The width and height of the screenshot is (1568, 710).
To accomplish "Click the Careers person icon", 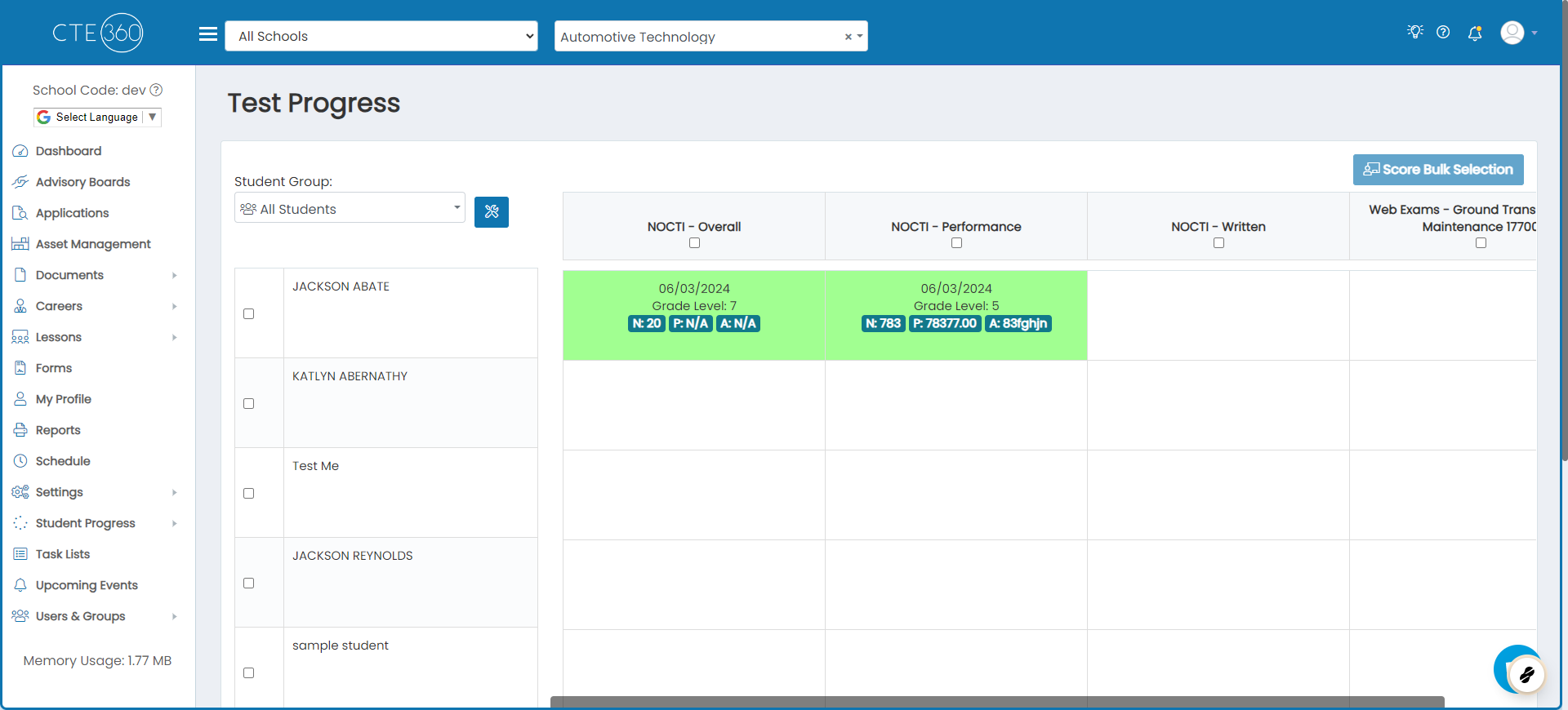I will (20, 306).
